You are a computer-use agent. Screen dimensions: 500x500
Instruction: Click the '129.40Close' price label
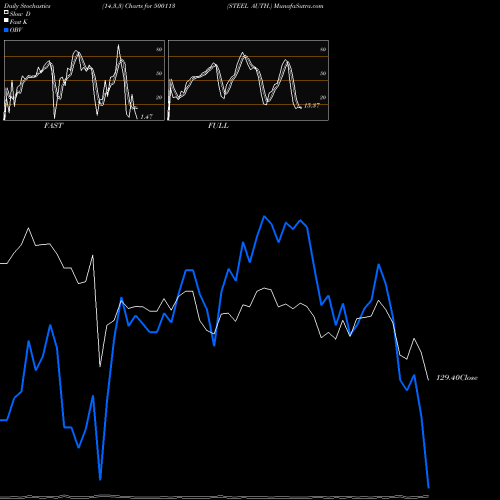[457, 378]
